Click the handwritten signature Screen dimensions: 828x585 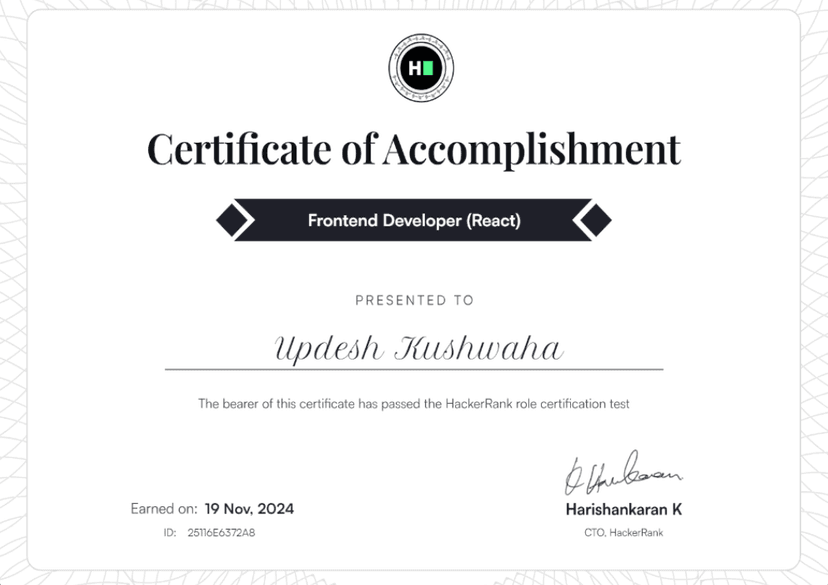coord(623,473)
